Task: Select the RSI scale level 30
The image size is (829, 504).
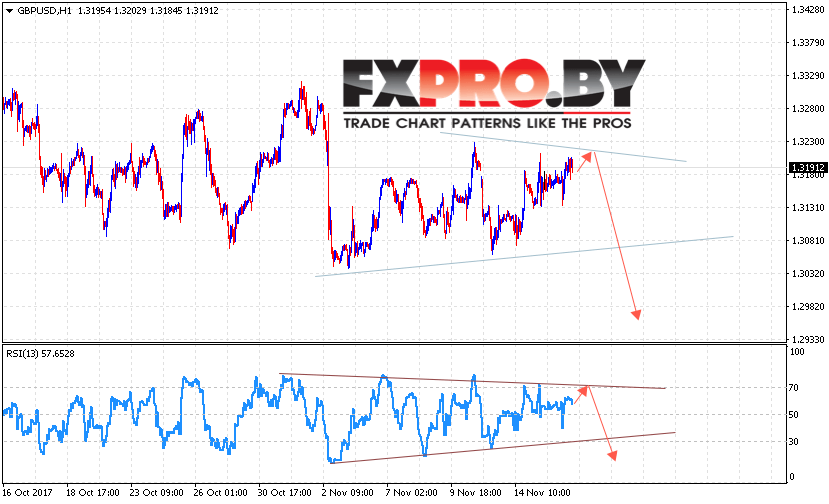Action: (x=794, y=442)
